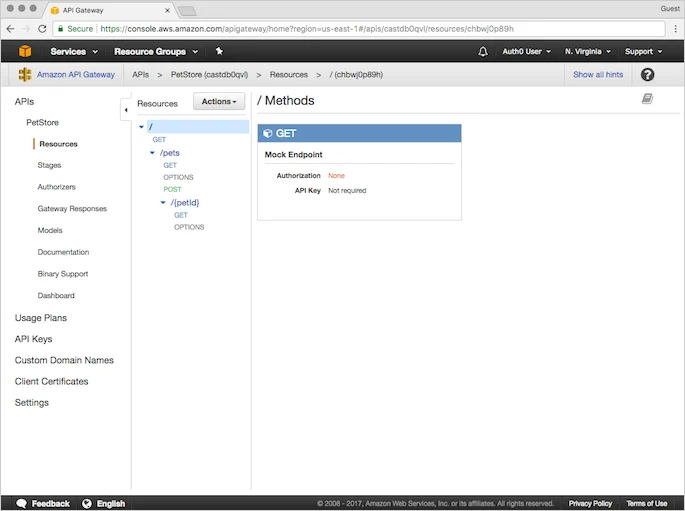
Task: Collapse the /{petId} resource arrow
Action: pos(163,203)
